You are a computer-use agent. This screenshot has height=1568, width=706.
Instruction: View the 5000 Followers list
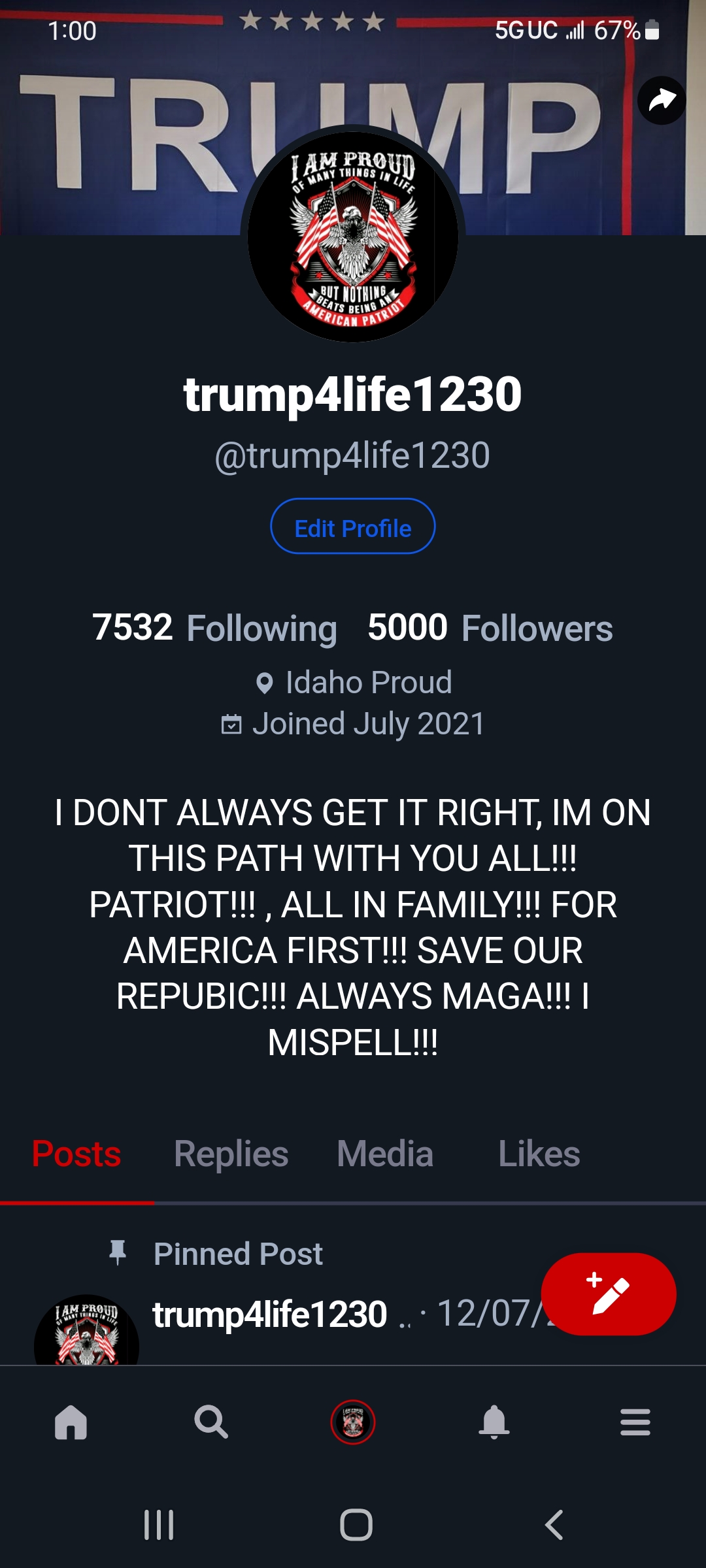click(490, 628)
